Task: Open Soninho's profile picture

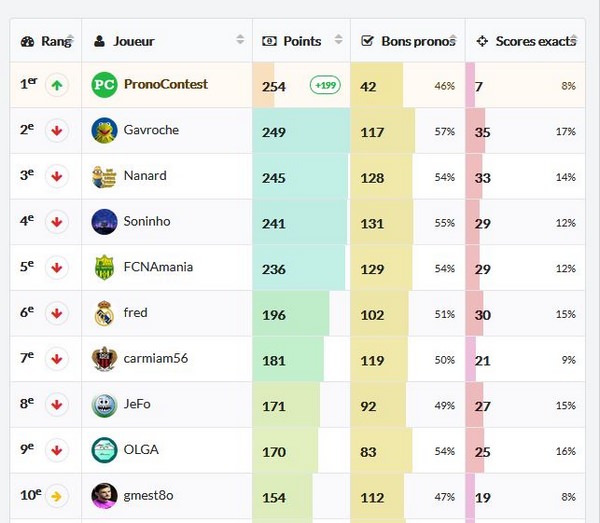Action: [105, 221]
